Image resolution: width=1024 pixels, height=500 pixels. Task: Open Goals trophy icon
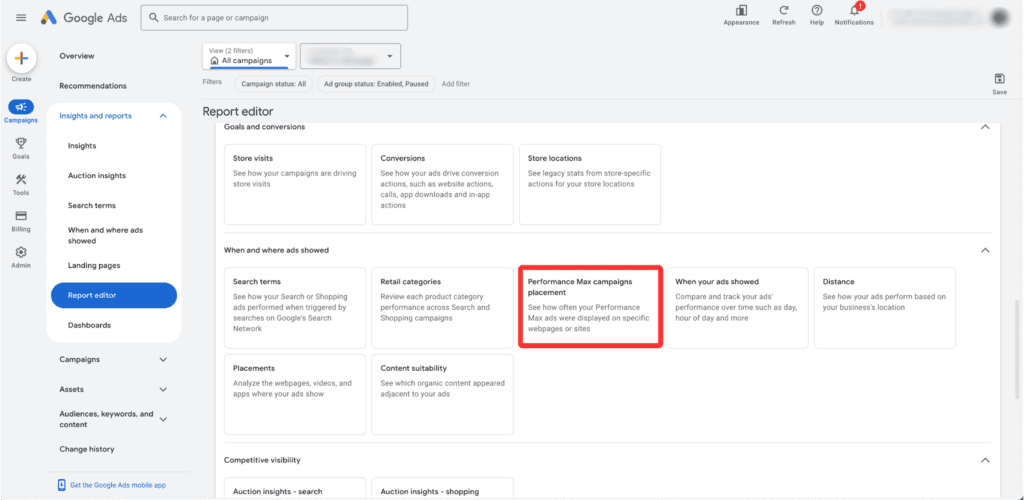(21, 143)
